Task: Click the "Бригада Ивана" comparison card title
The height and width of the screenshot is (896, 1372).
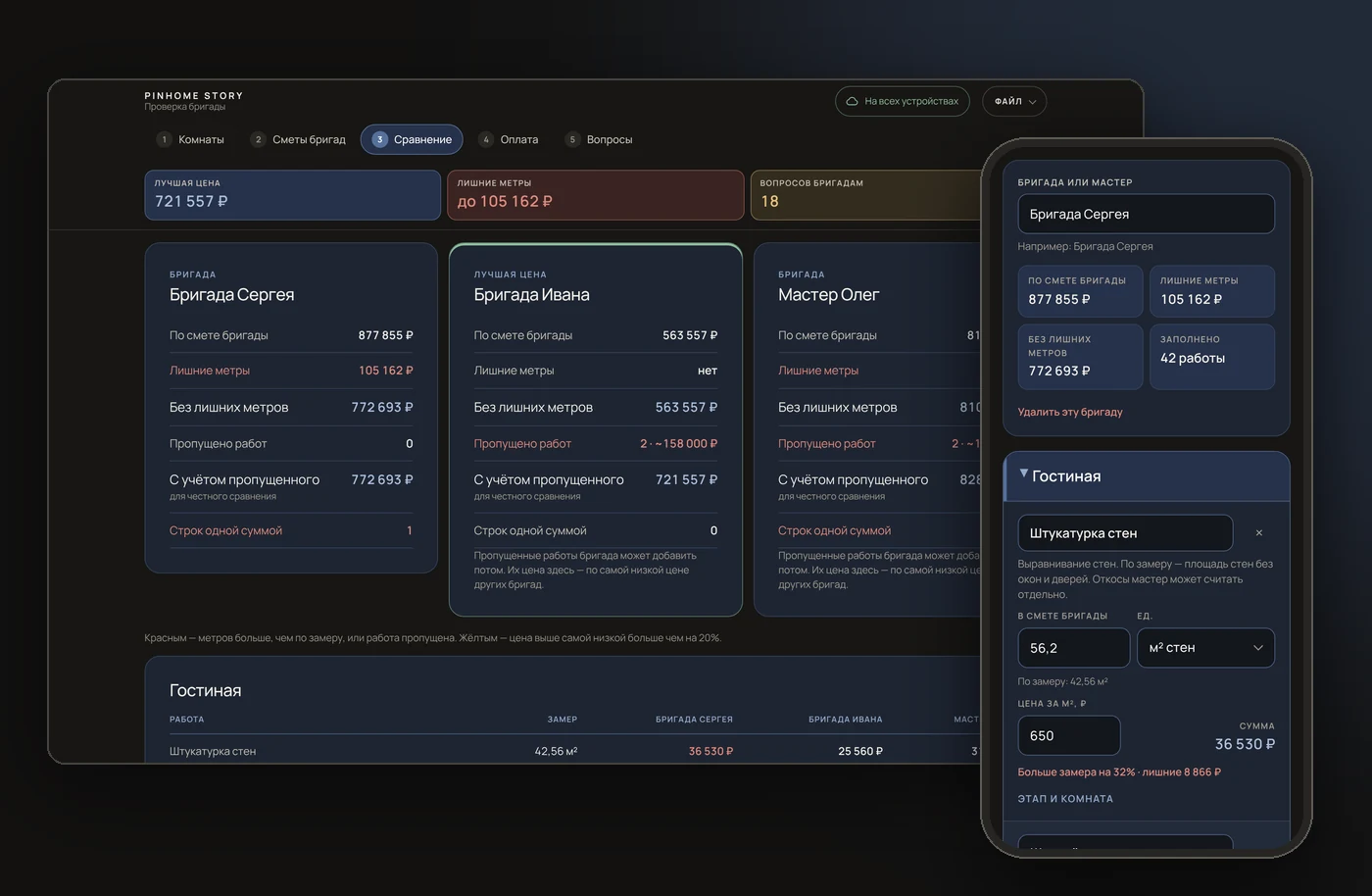Action: tap(531, 295)
